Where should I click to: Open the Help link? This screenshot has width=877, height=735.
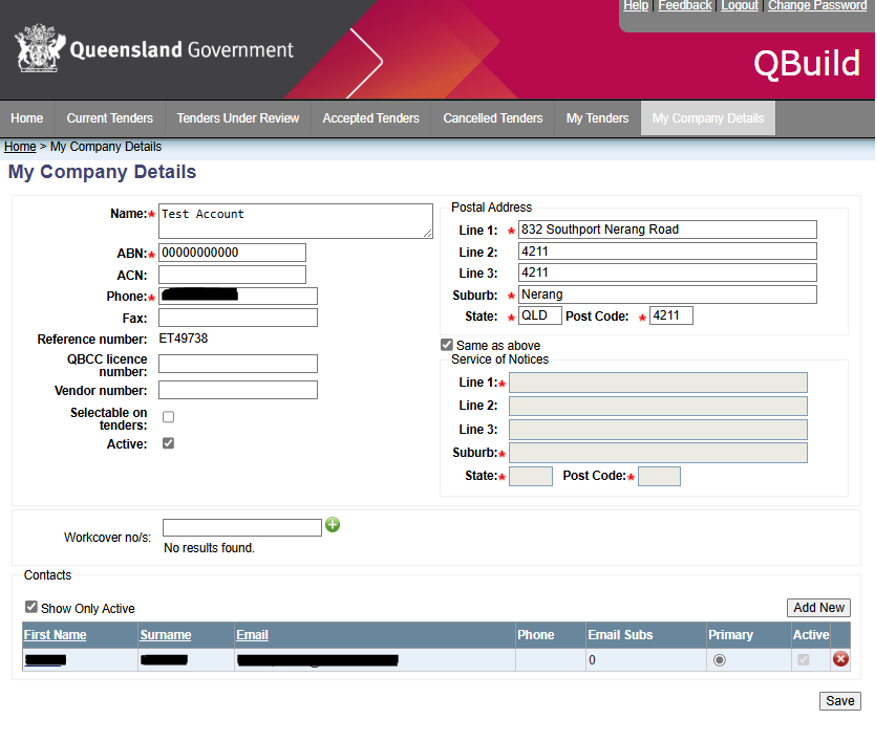click(636, 6)
